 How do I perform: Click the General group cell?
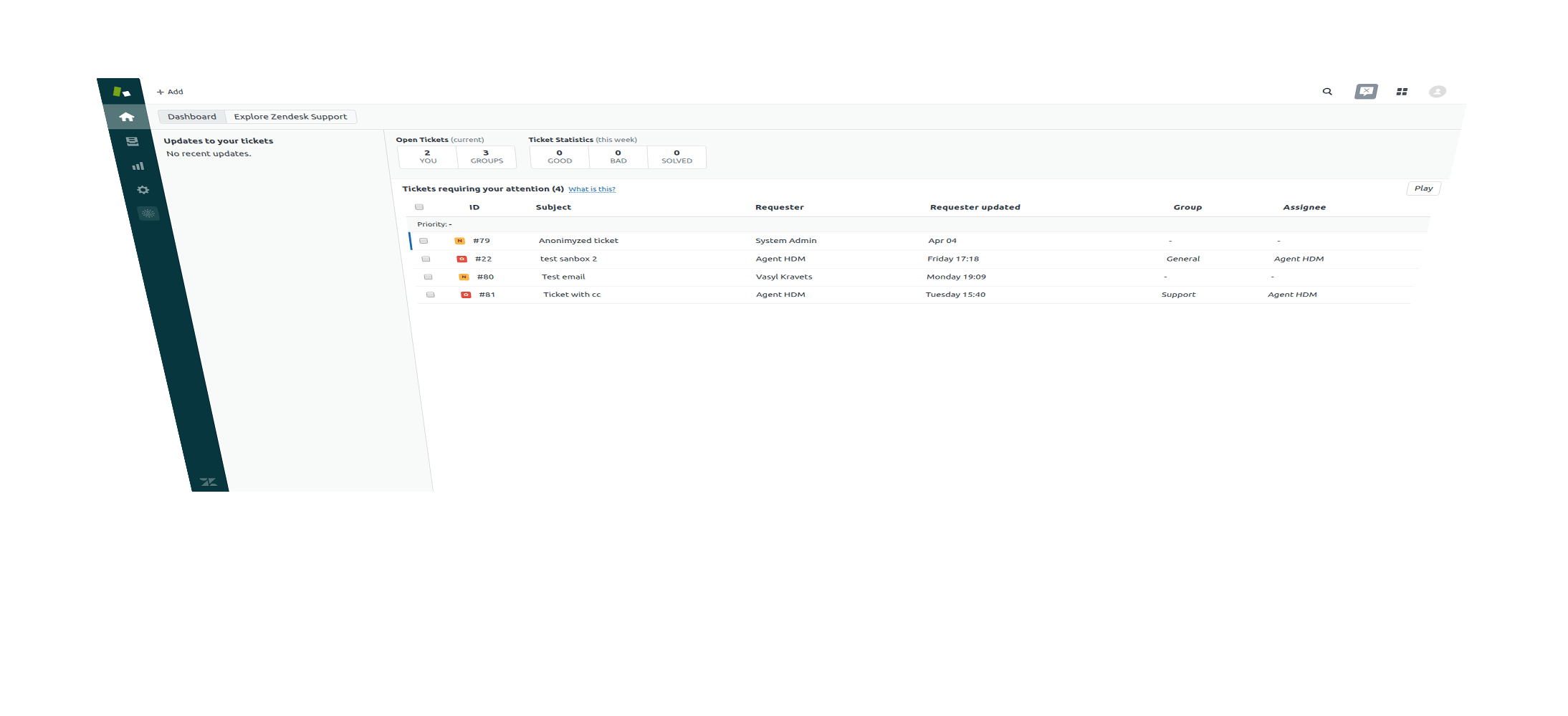coord(1182,259)
